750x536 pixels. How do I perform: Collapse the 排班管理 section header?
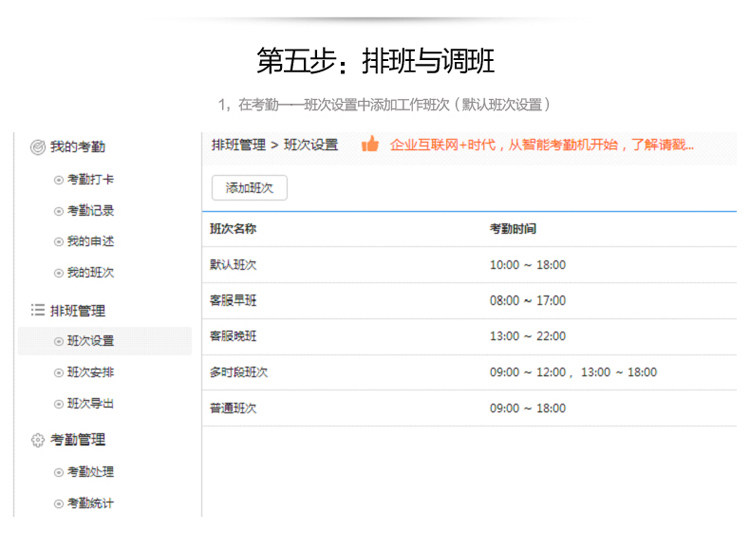[77, 311]
